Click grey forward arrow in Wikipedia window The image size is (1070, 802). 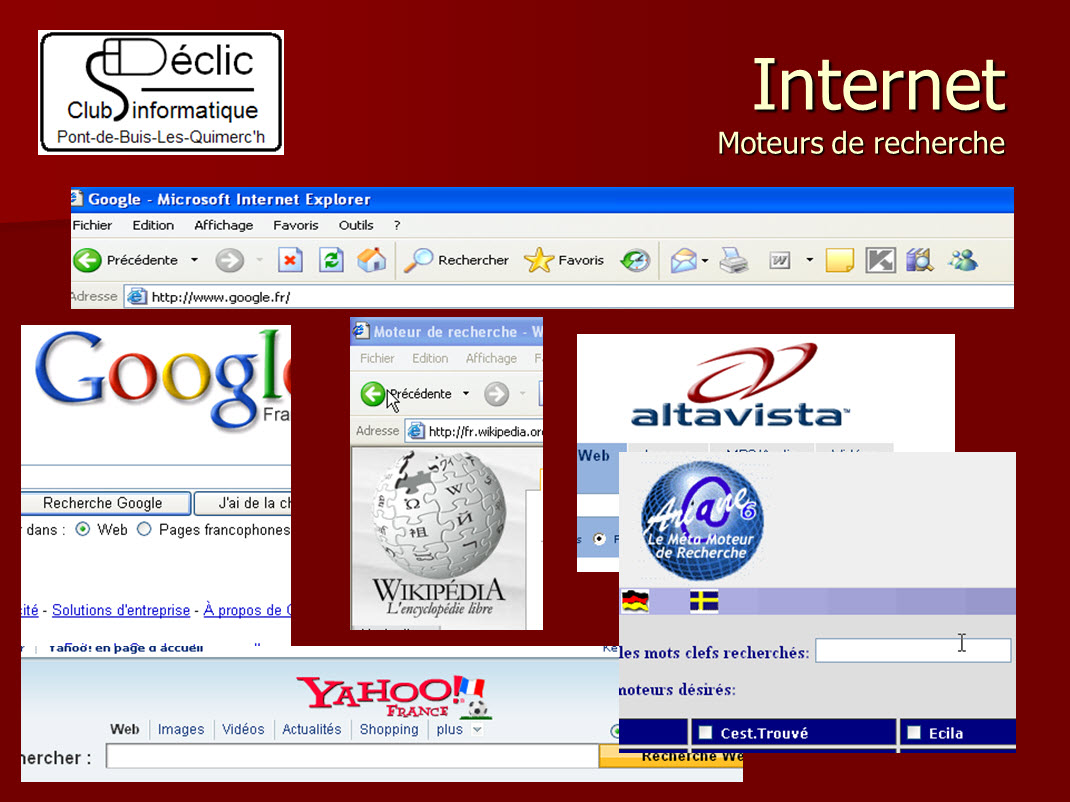pos(496,394)
